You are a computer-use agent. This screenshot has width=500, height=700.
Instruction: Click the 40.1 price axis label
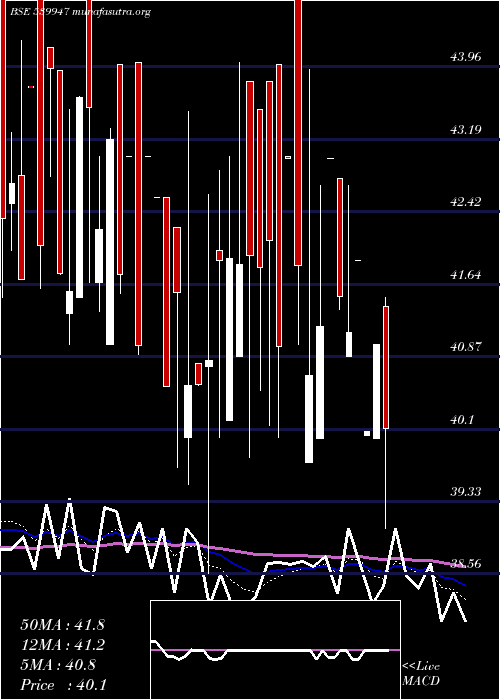(x=462, y=420)
